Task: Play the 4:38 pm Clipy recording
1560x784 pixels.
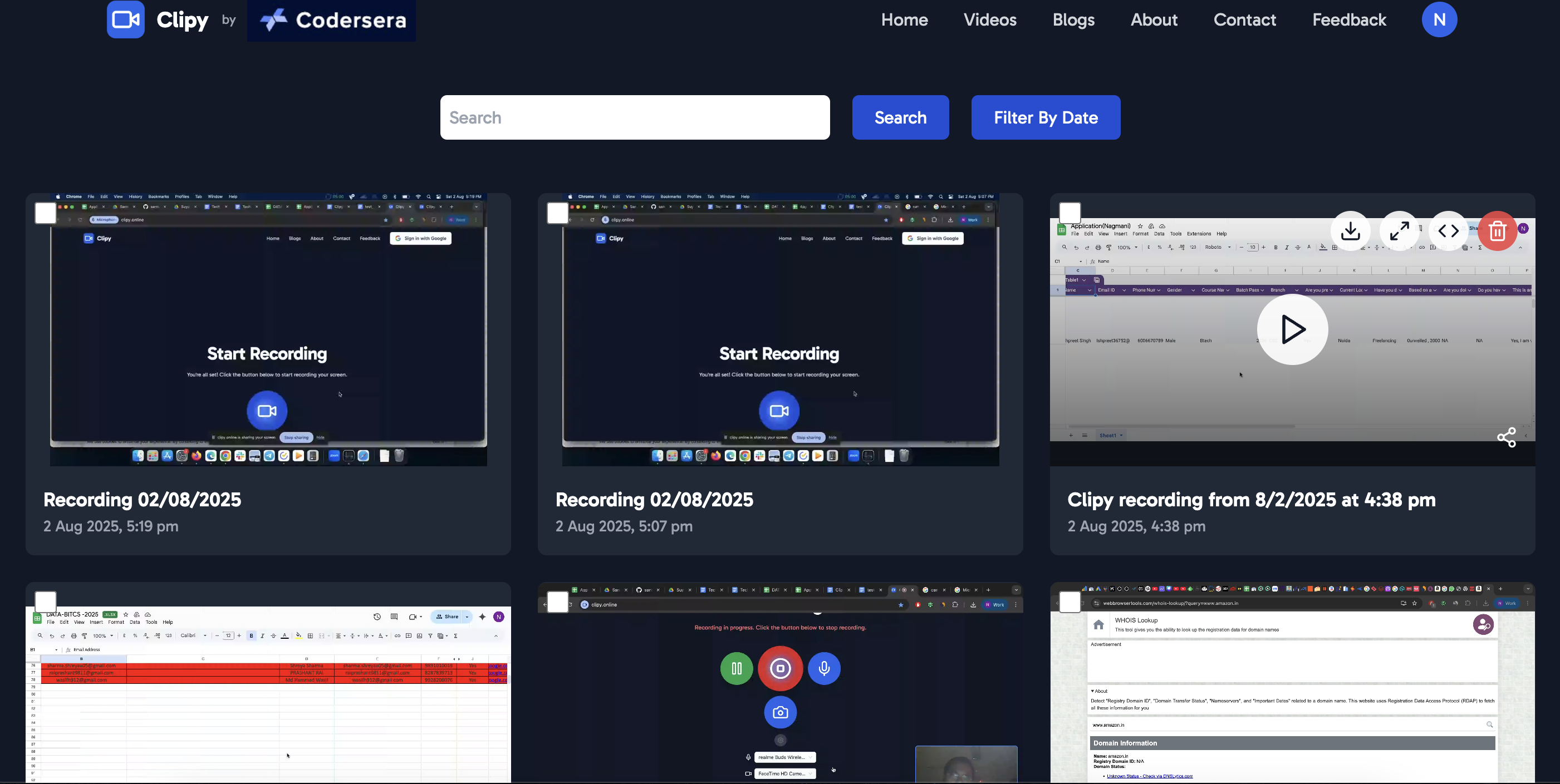Action: [1292, 329]
